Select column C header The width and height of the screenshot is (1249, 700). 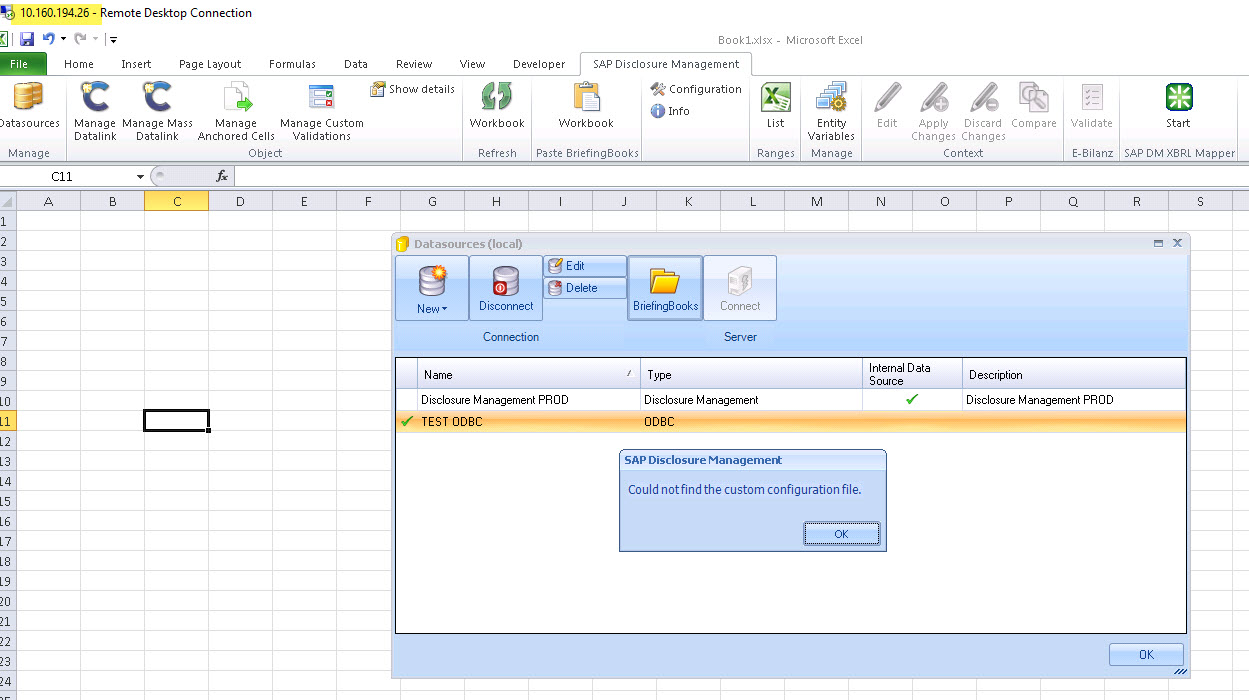click(176, 201)
